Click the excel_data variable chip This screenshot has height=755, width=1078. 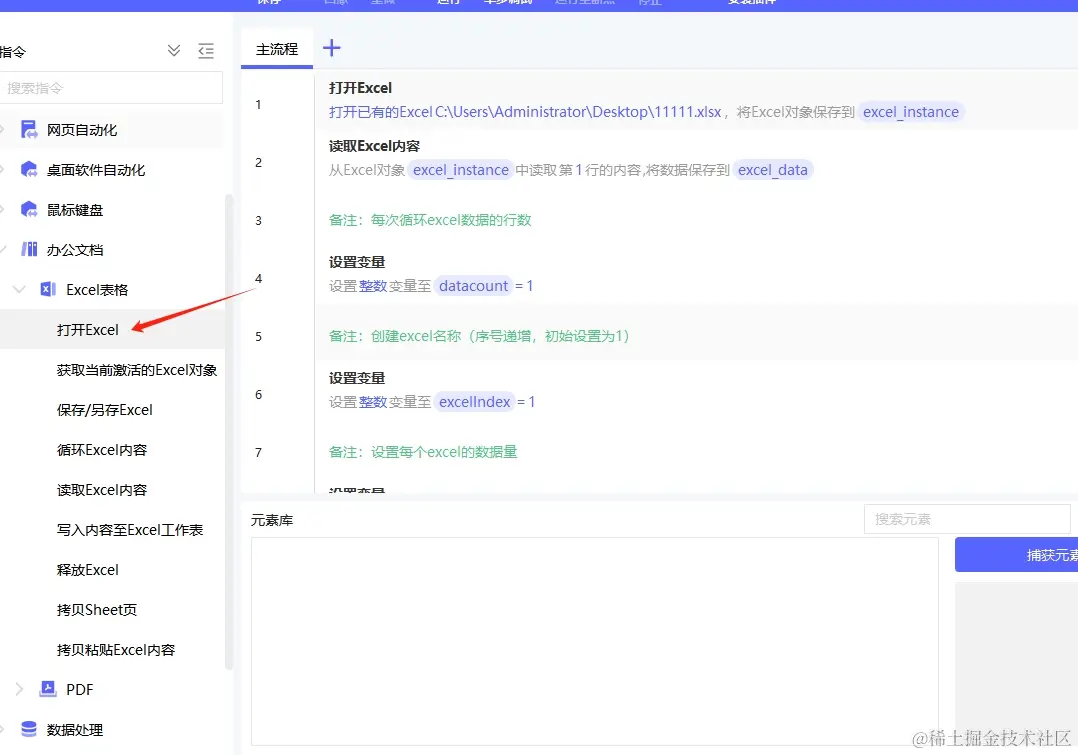(x=773, y=170)
